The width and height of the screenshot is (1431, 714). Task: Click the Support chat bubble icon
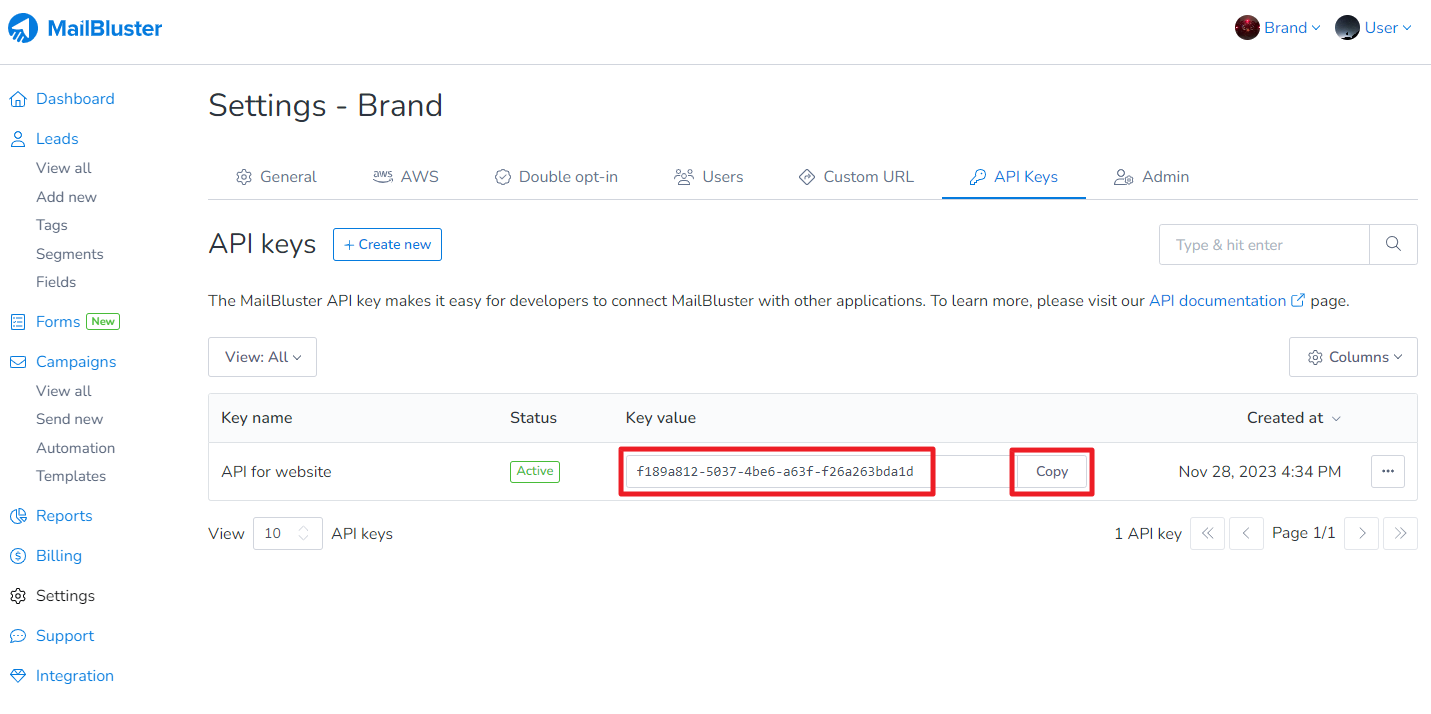18,636
